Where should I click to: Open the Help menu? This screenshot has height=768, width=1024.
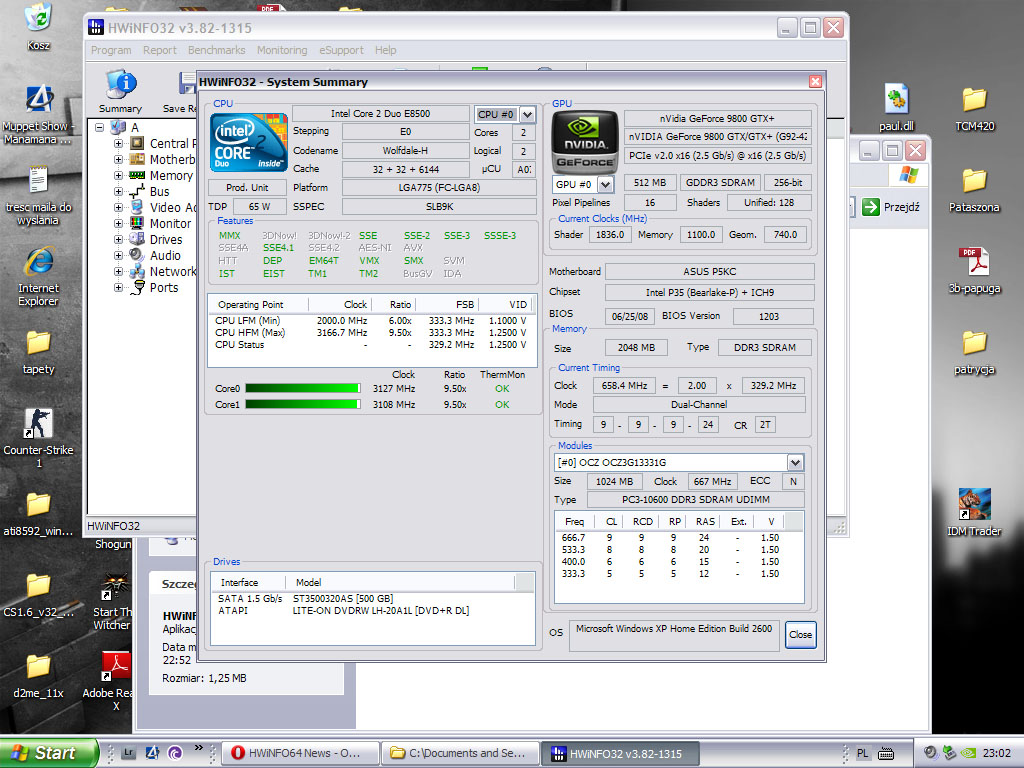pos(385,50)
